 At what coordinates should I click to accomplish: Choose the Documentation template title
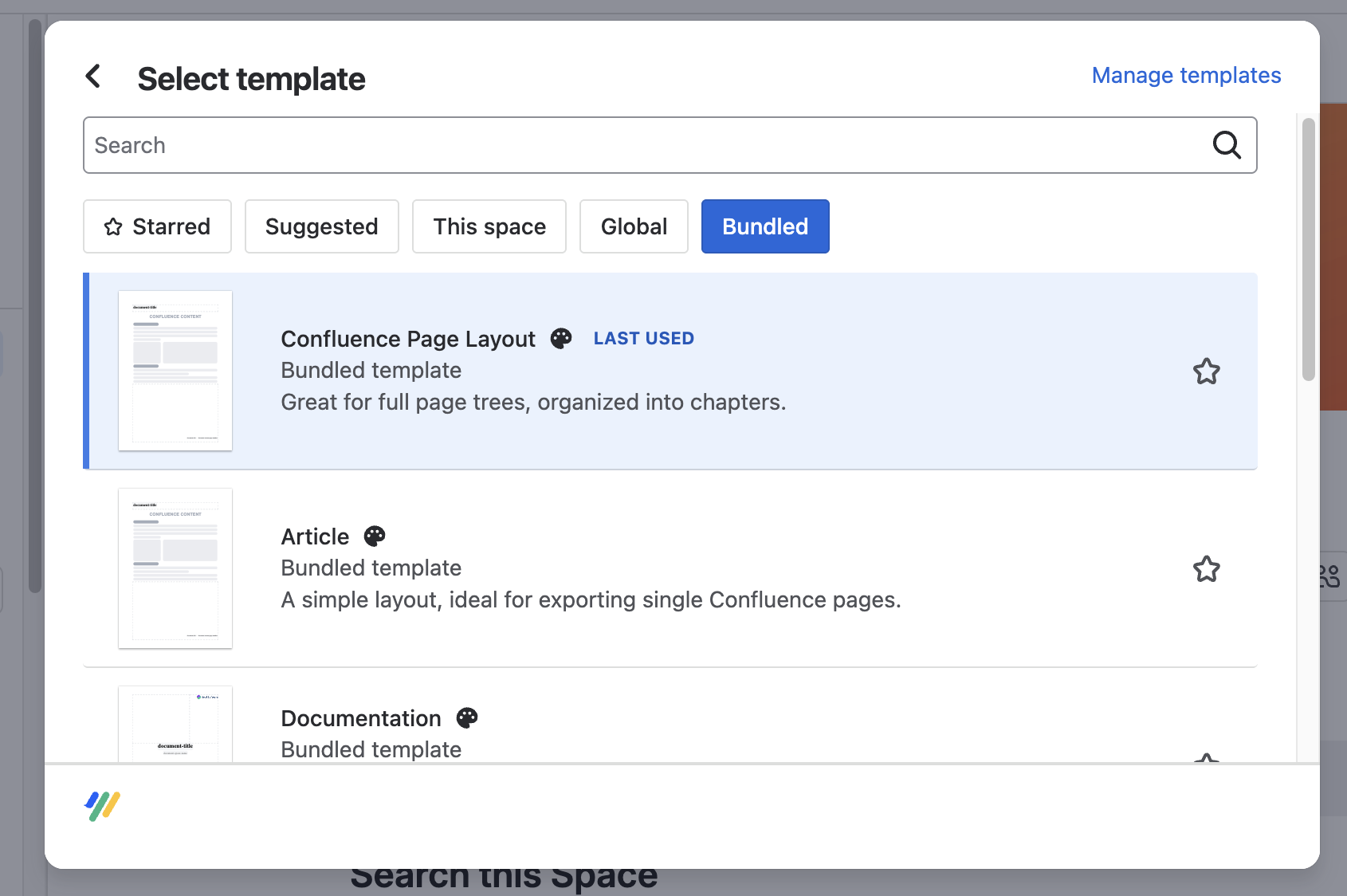(361, 718)
